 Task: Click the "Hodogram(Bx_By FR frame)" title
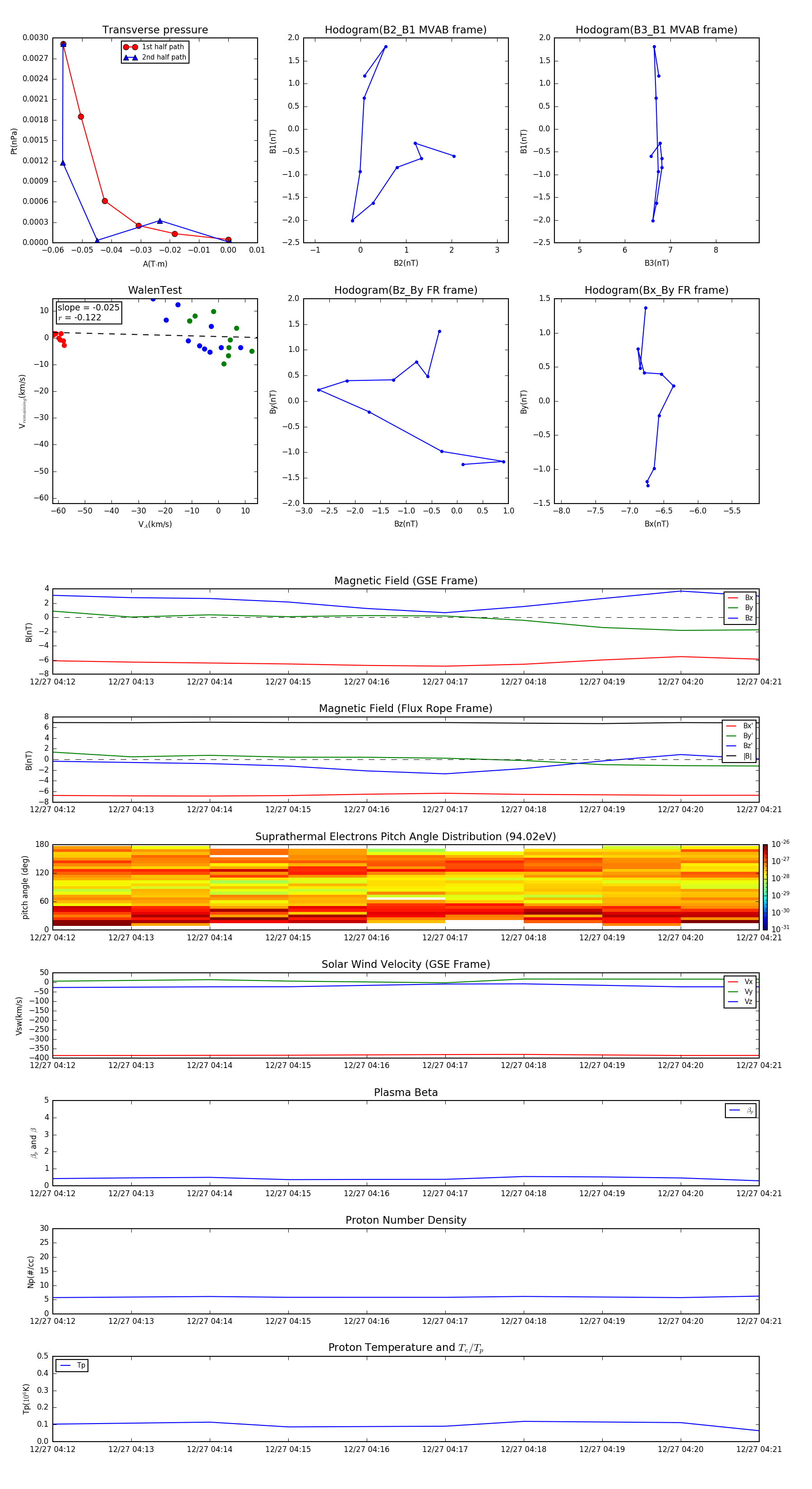(656, 290)
